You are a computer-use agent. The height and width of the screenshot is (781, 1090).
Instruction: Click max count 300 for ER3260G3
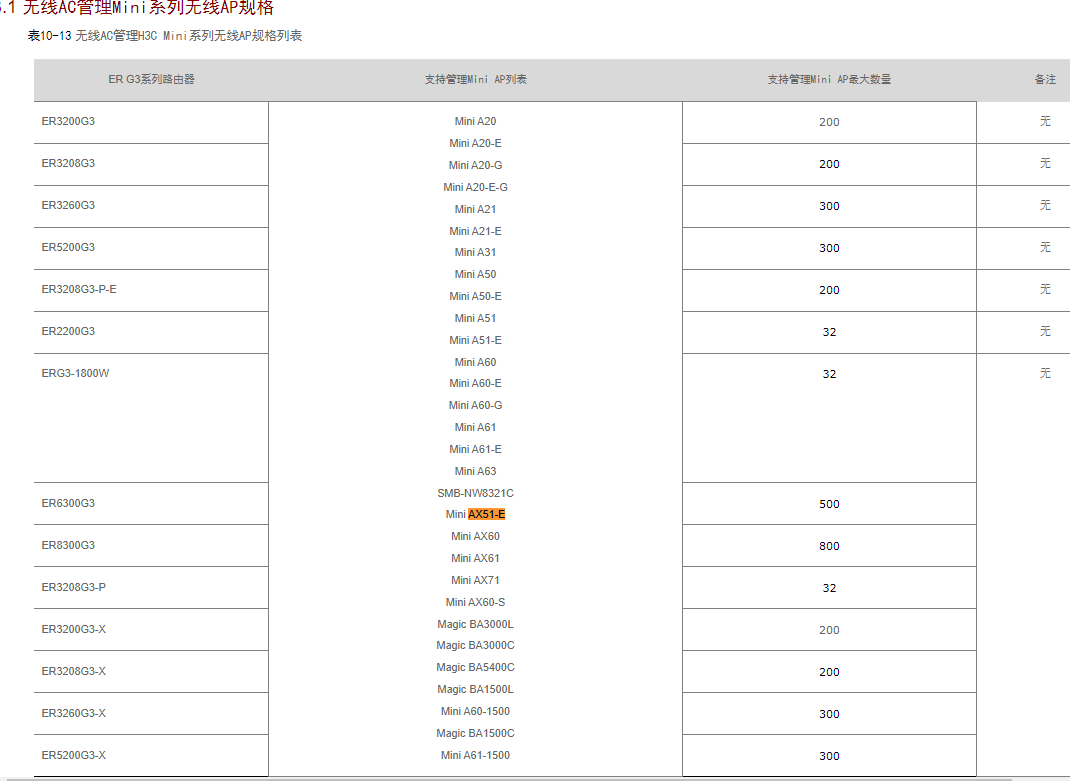coord(829,207)
